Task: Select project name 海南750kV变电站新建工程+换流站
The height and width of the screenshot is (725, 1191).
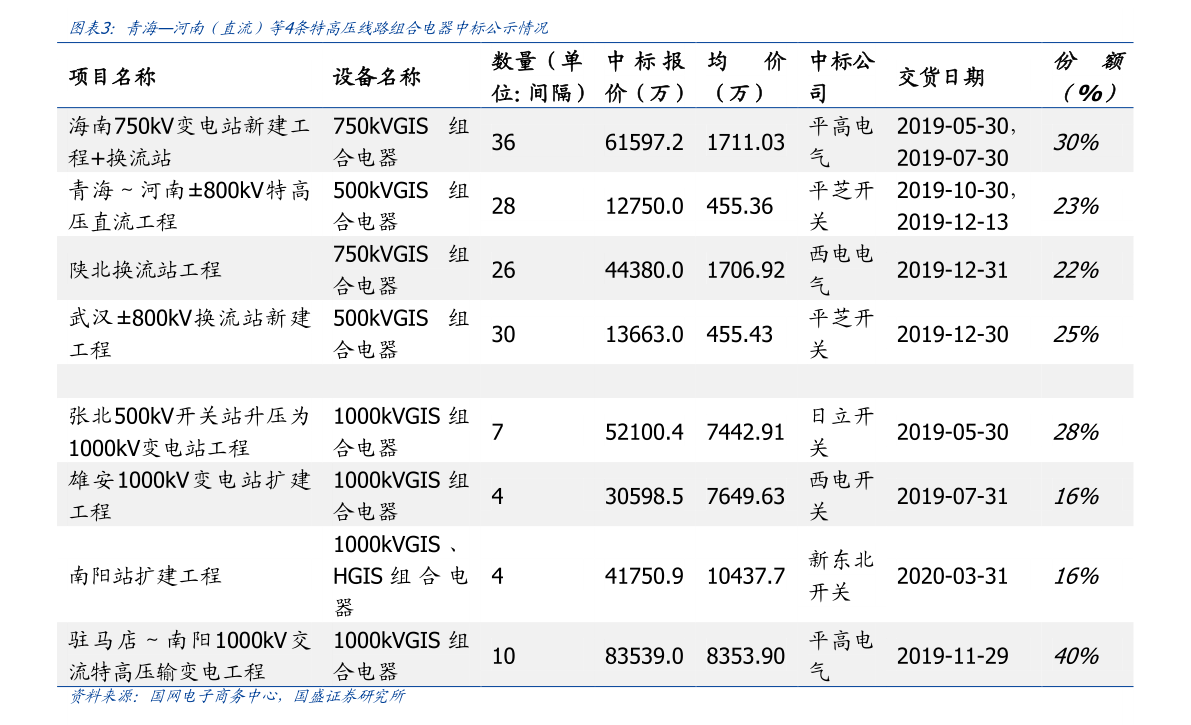Action: [189, 141]
